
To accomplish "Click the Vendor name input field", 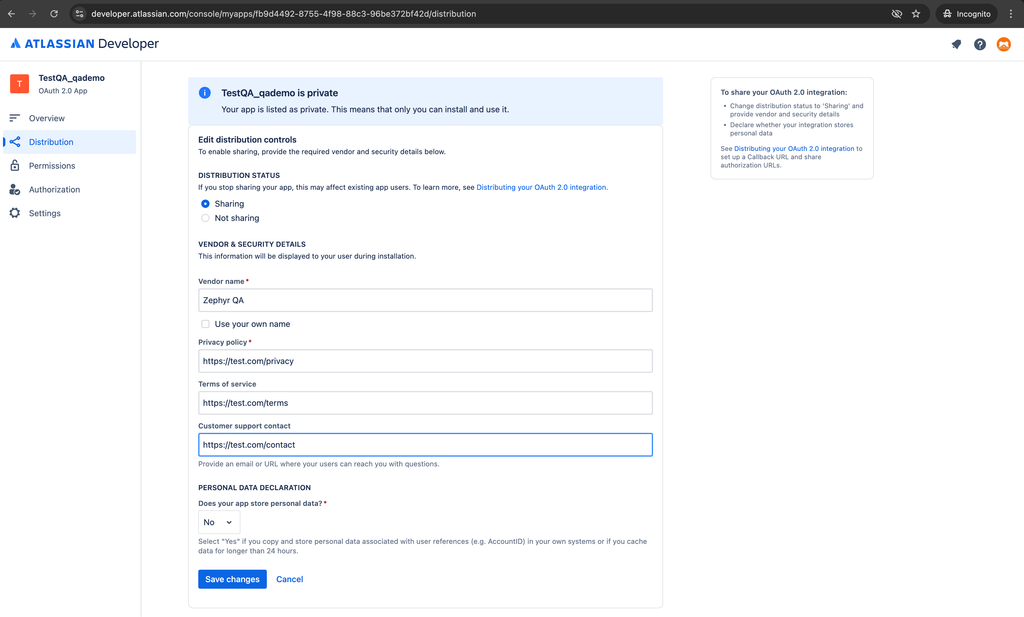I will tap(425, 300).
